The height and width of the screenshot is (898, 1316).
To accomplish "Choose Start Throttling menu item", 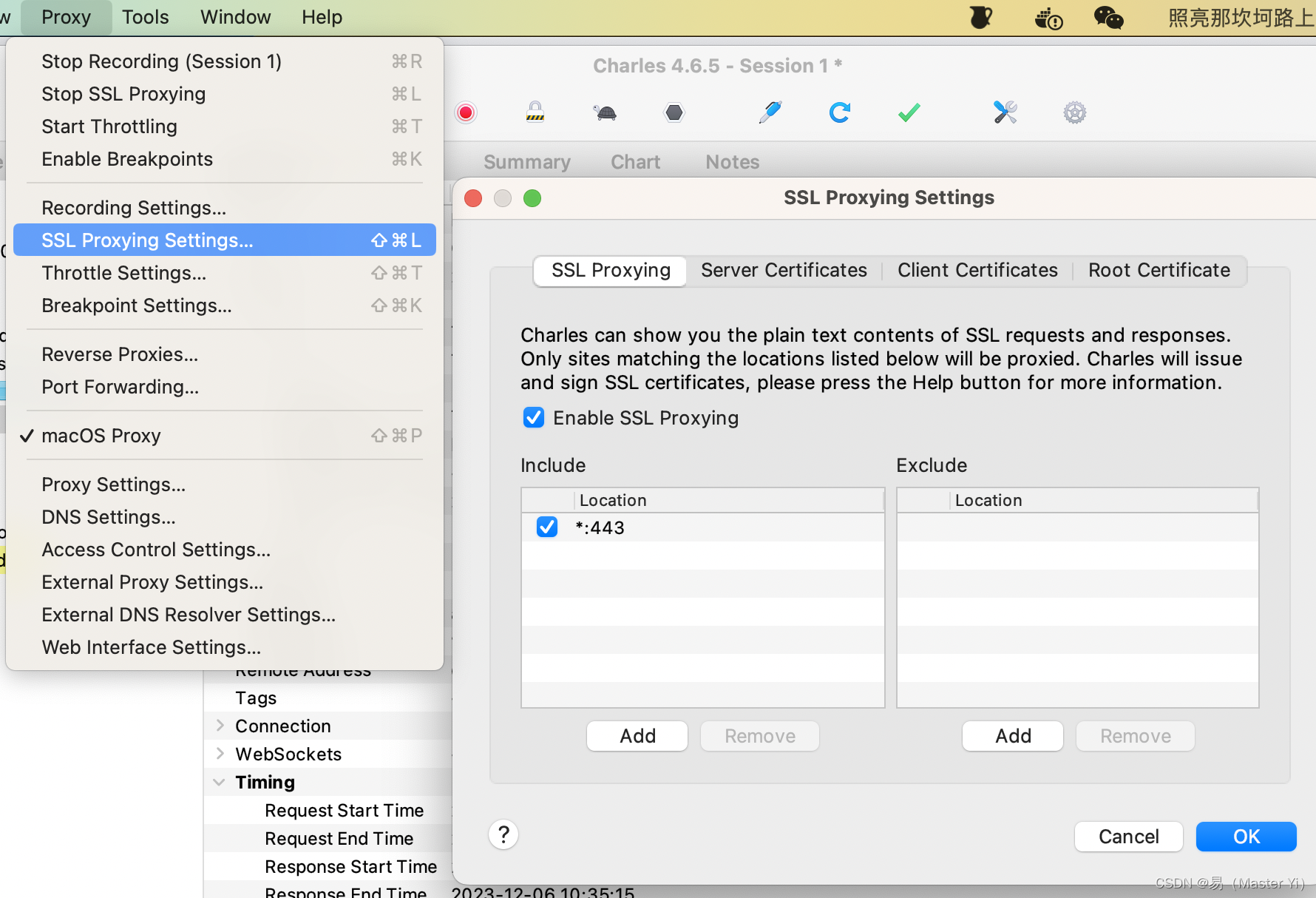I will [224, 126].
